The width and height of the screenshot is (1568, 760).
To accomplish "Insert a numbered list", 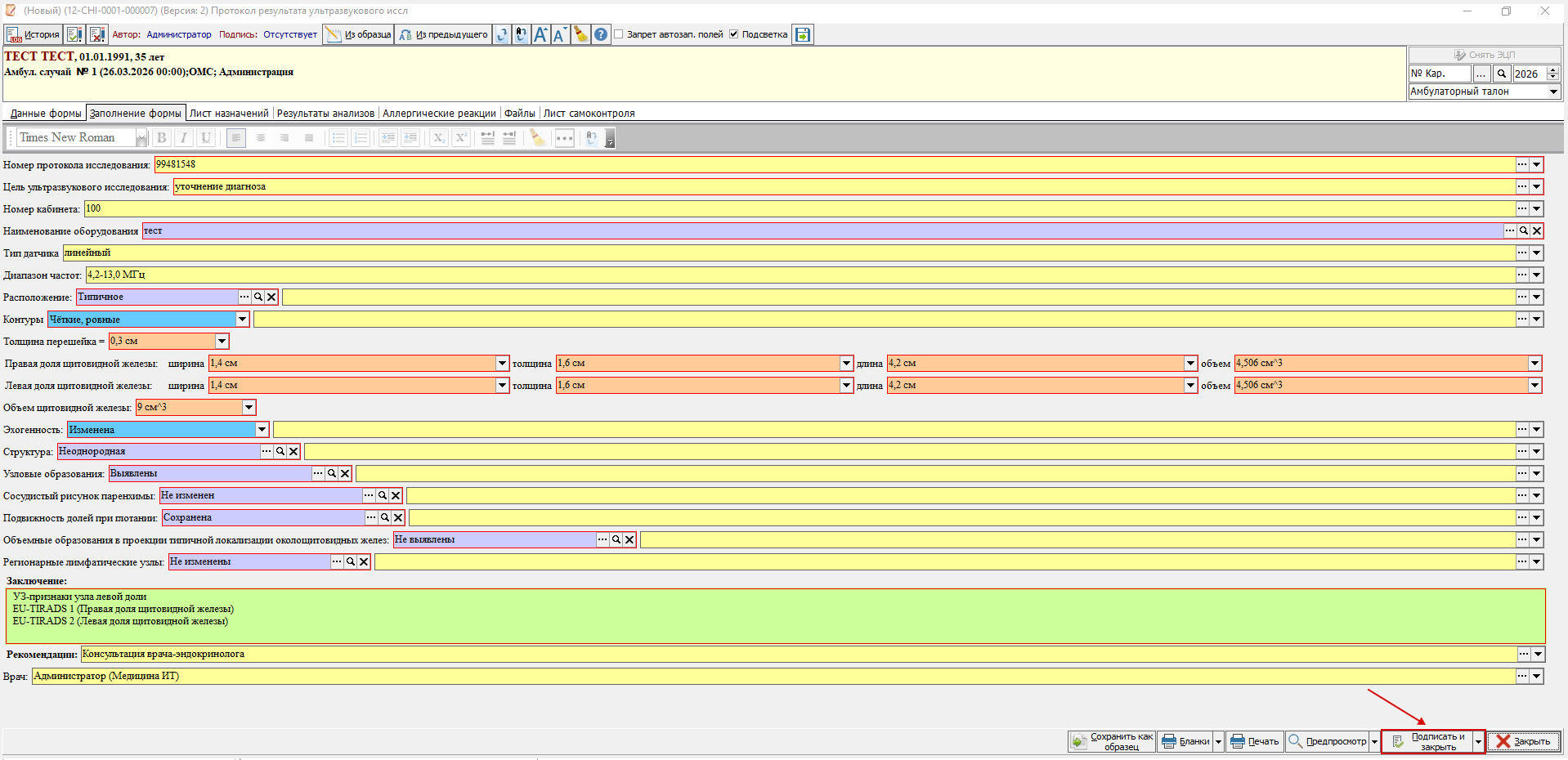I will pos(361,137).
